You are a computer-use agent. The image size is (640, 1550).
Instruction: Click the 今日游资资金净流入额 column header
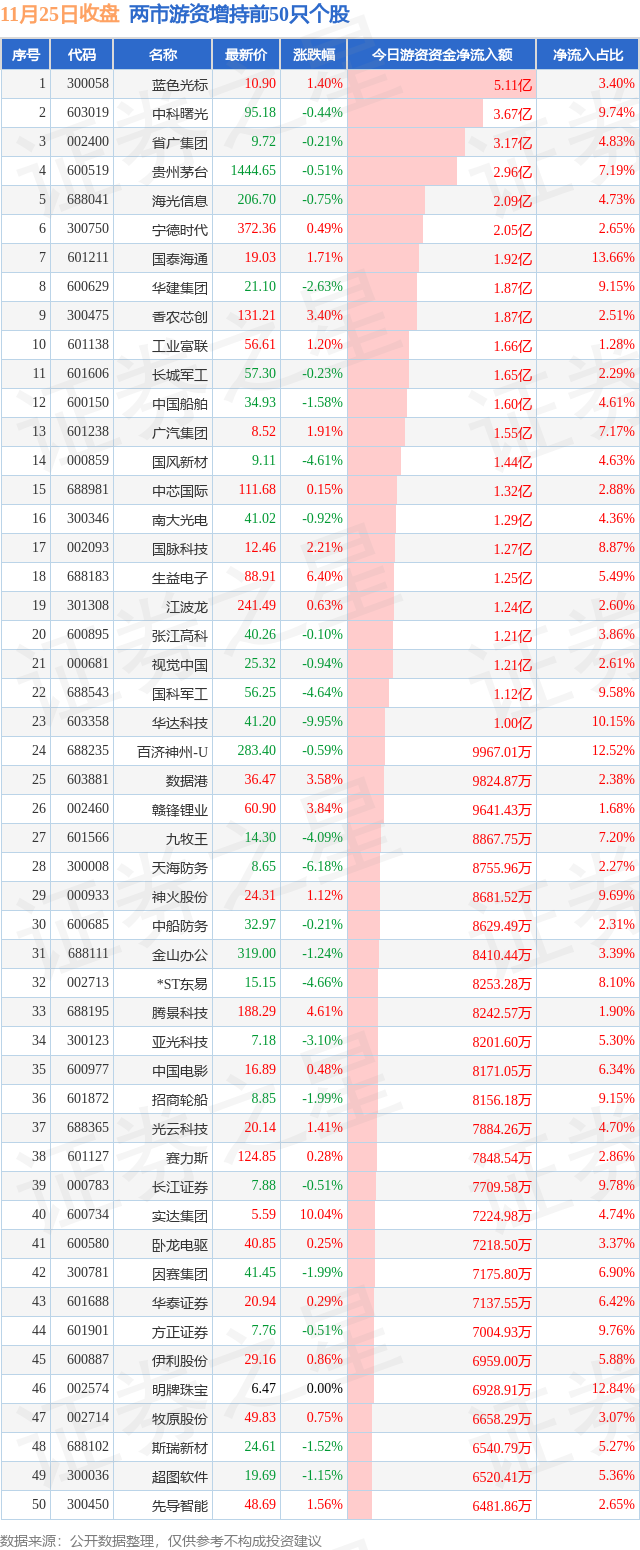(441, 55)
